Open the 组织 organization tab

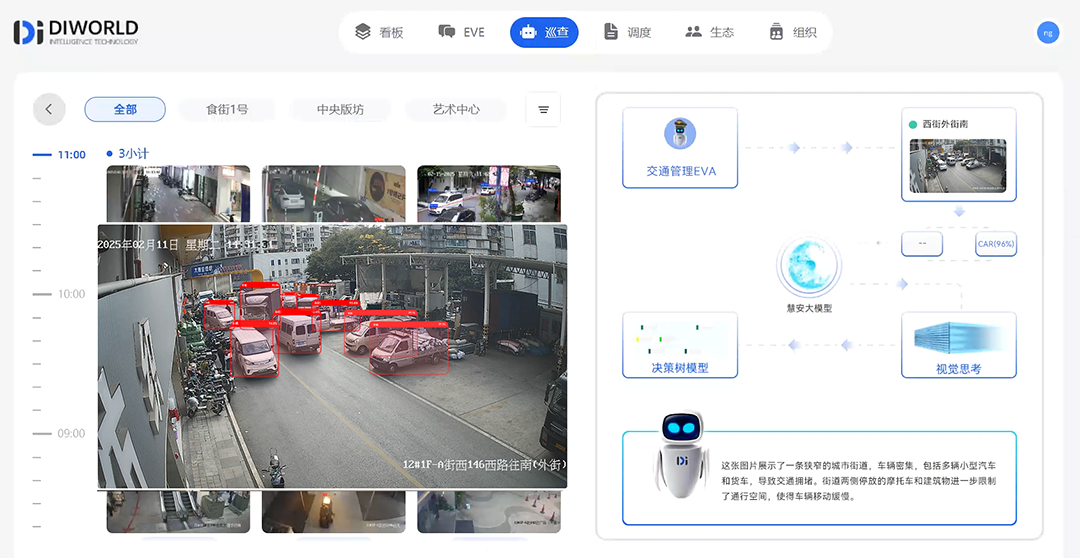(792, 32)
